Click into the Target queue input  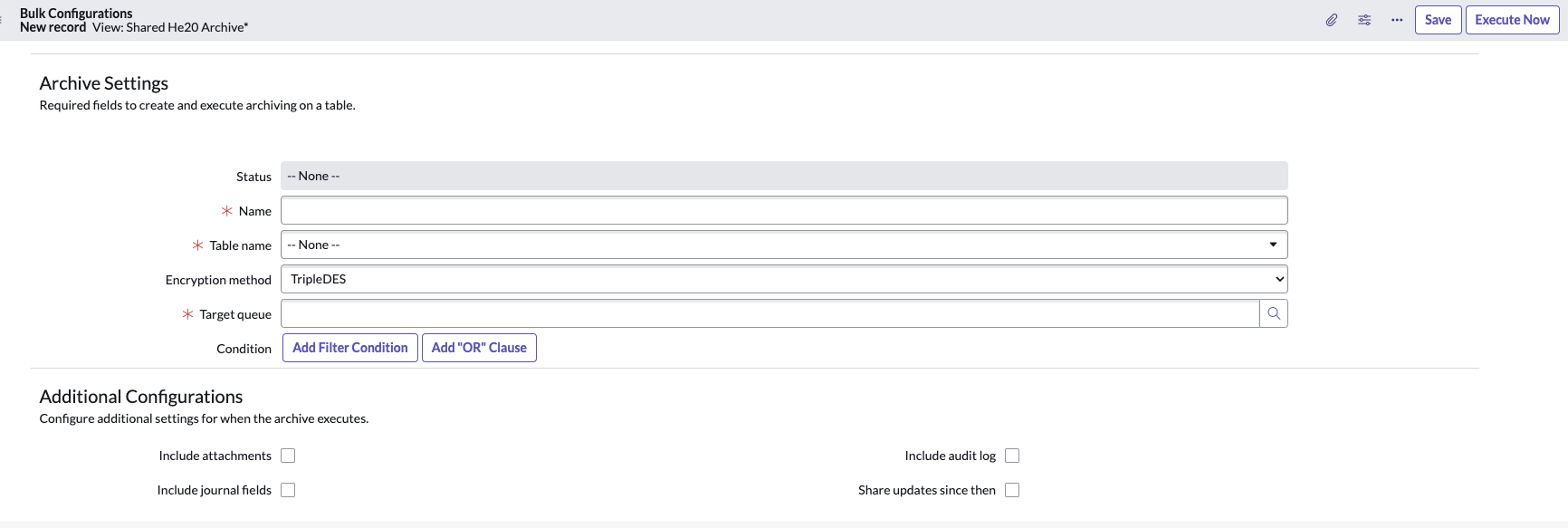point(770,313)
